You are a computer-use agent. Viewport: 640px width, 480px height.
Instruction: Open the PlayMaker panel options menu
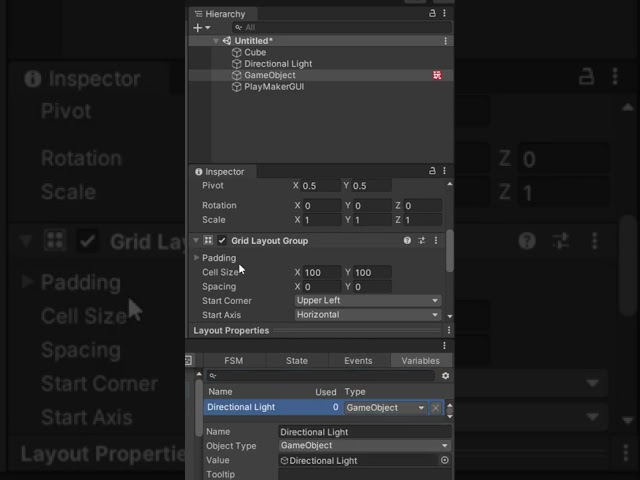tap(444, 346)
